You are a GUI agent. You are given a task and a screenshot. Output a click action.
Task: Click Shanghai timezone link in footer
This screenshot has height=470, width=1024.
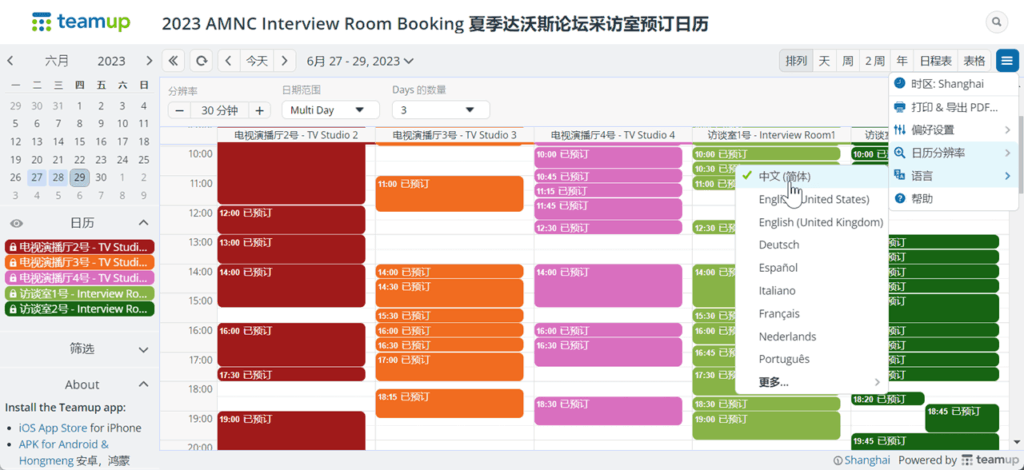tap(867, 460)
